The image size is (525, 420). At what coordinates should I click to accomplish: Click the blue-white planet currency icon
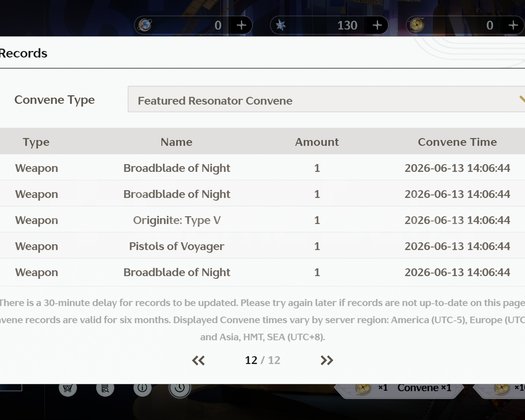coord(145,25)
